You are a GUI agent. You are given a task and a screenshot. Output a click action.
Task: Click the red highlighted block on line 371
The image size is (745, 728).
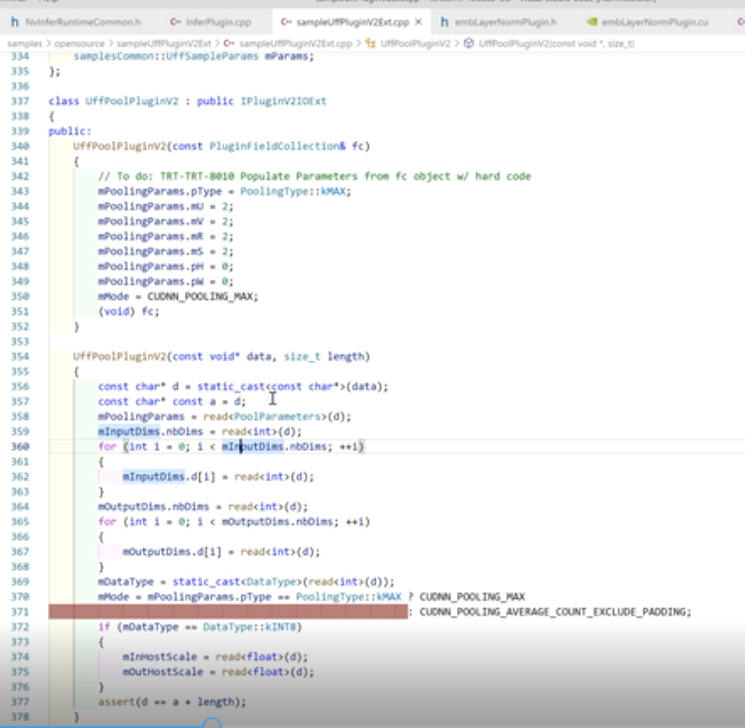(x=228, y=612)
